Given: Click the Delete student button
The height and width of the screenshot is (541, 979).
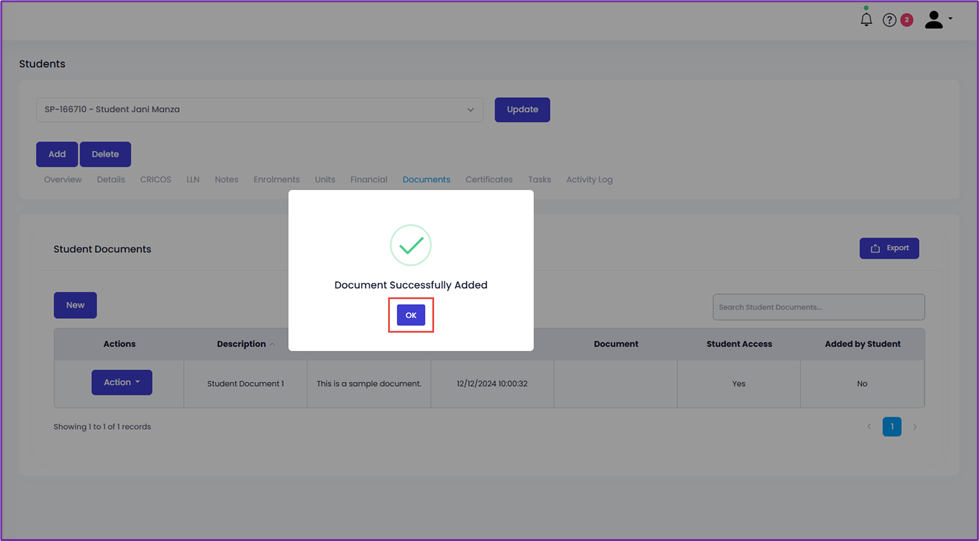Looking at the screenshot, I should click(105, 154).
